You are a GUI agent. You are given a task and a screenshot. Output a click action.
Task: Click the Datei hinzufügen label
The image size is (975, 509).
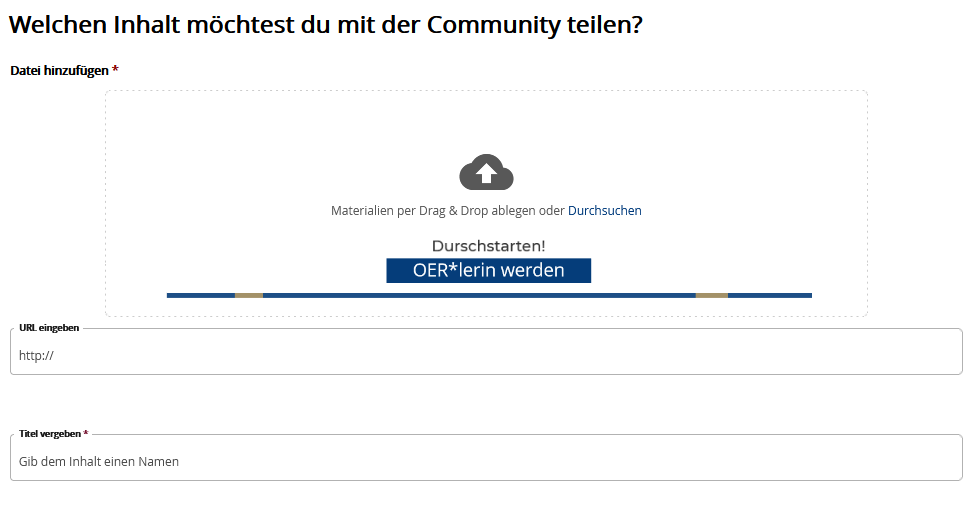(59, 71)
